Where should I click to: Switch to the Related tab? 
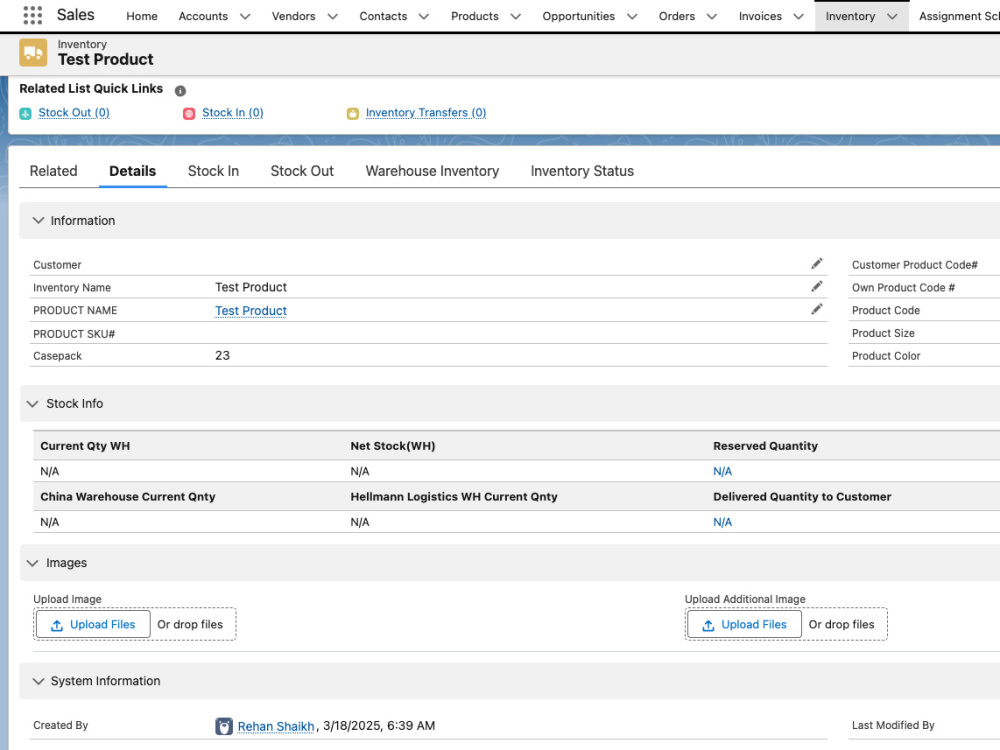click(54, 171)
